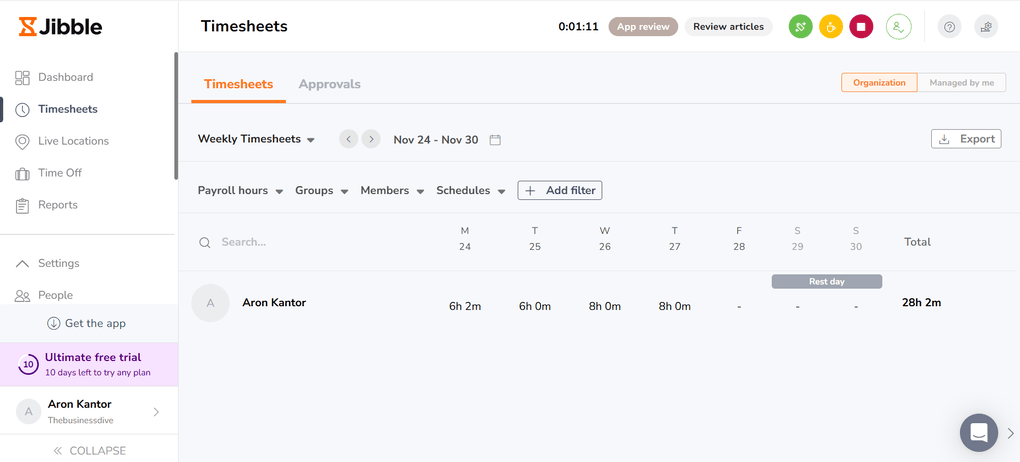This screenshot has width=1020, height=462.
Task: Click the Add filter button
Action: tap(560, 191)
